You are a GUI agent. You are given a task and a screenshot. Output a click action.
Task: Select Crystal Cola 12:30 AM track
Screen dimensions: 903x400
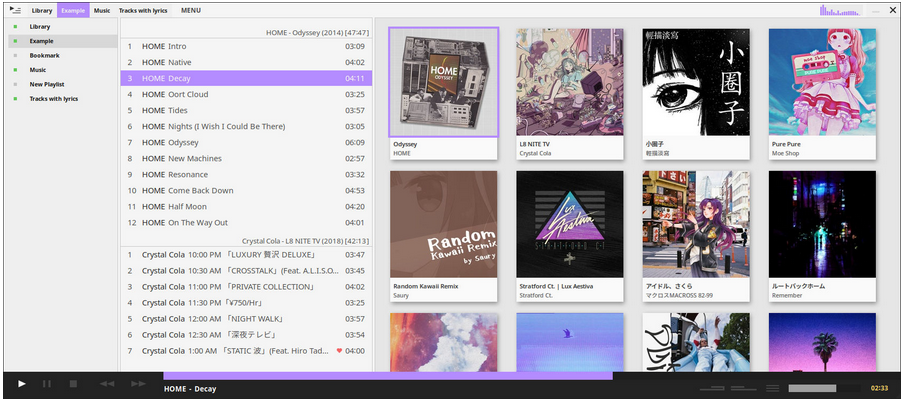(246, 335)
